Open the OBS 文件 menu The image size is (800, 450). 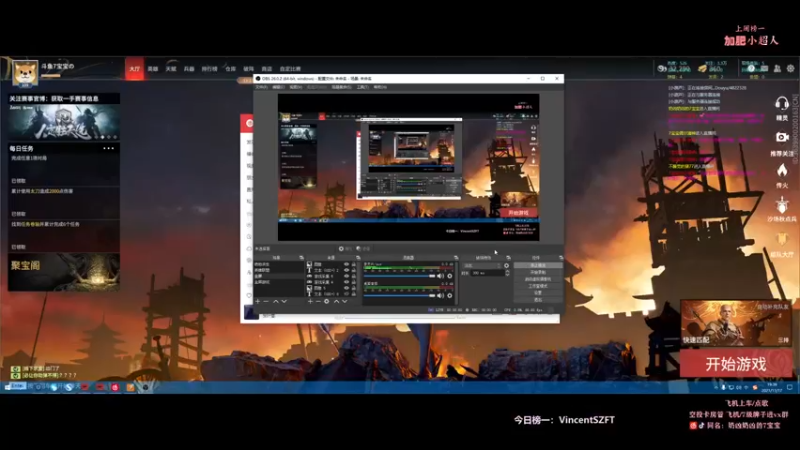[x=261, y=87]
